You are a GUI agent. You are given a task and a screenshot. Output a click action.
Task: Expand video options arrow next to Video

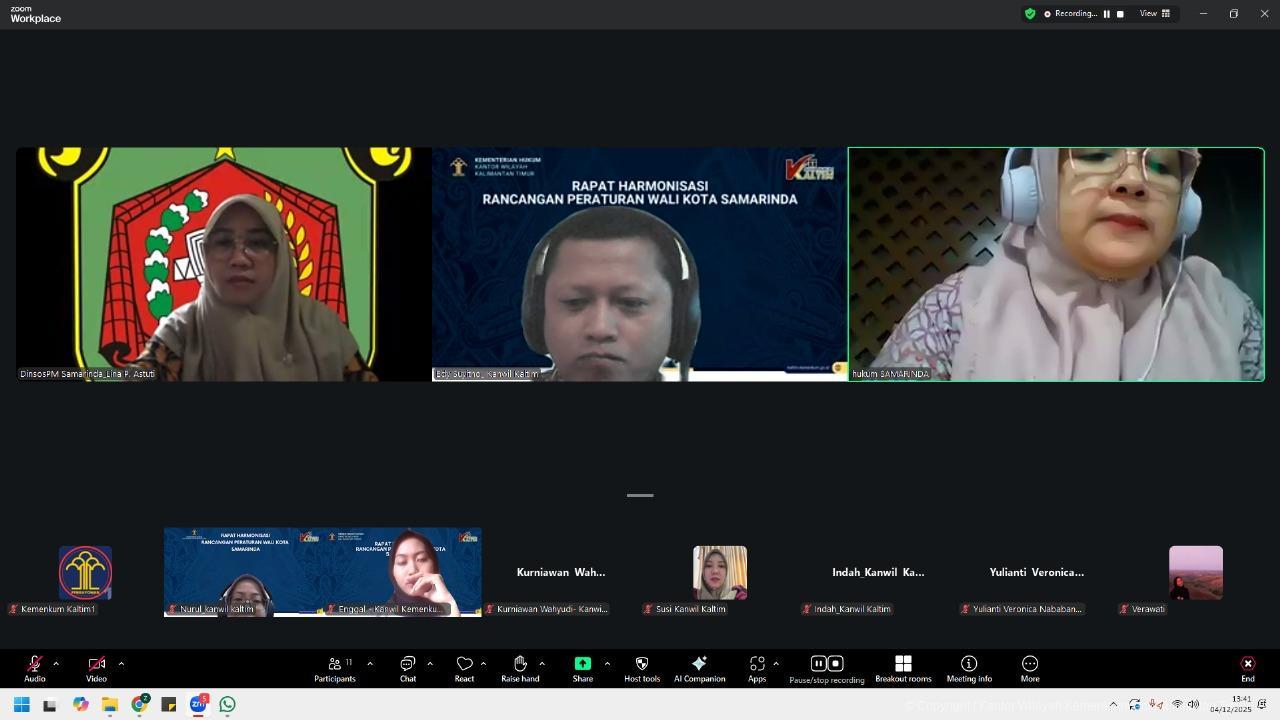coord(121,663)
